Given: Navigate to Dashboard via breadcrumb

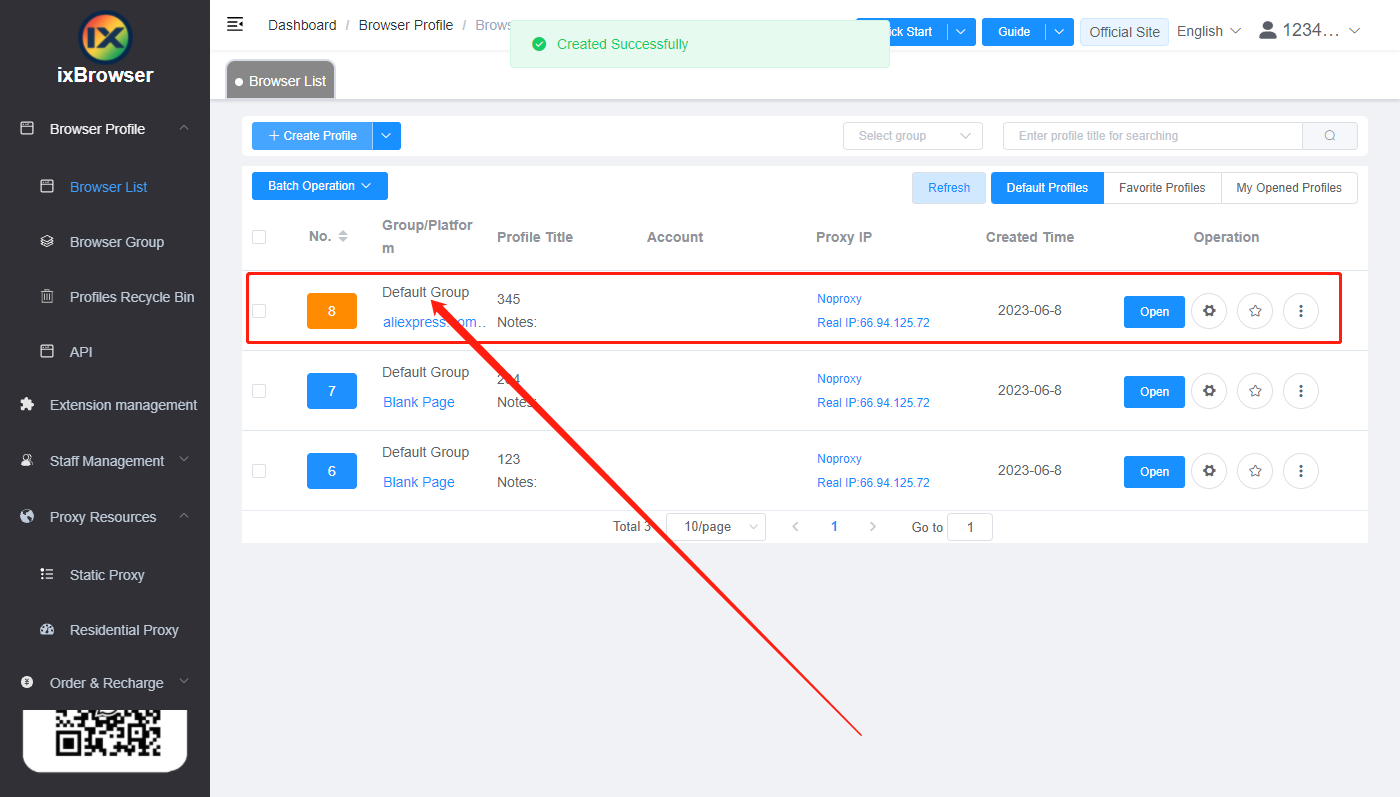Looking at the screenshot, I should click(x=302, y=24).
